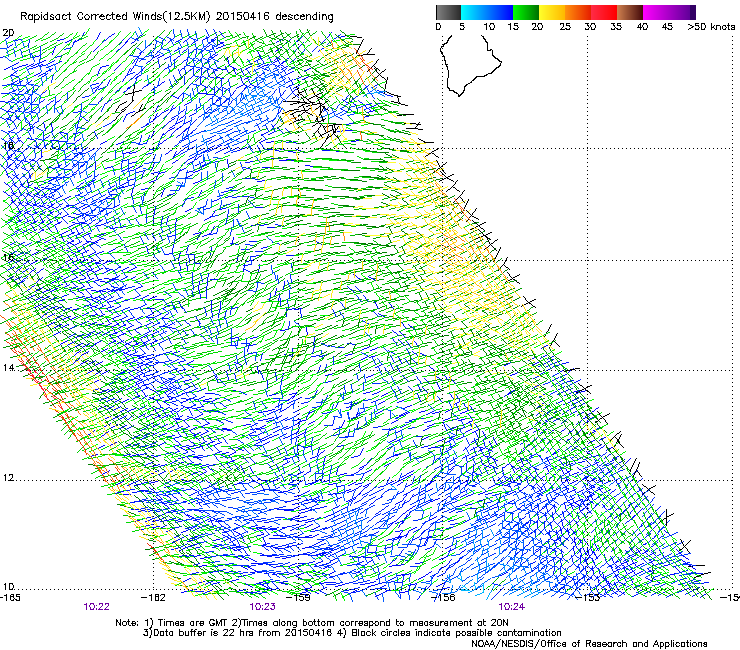The image size is (740, 650).
Task: Click the Rapidscat Corrected Winds title text
Action: tap(177, 17)
